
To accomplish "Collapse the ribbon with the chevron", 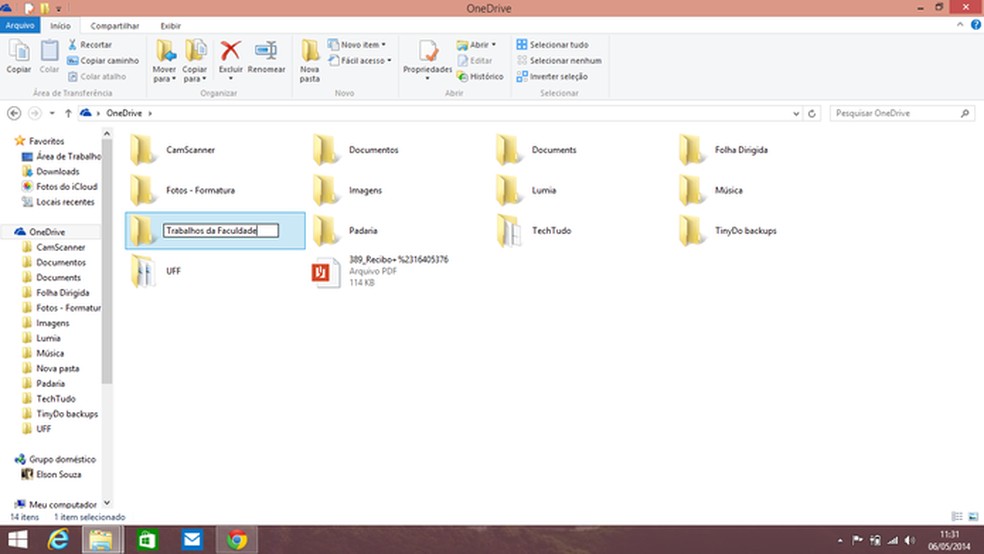I will pos(960,25).
